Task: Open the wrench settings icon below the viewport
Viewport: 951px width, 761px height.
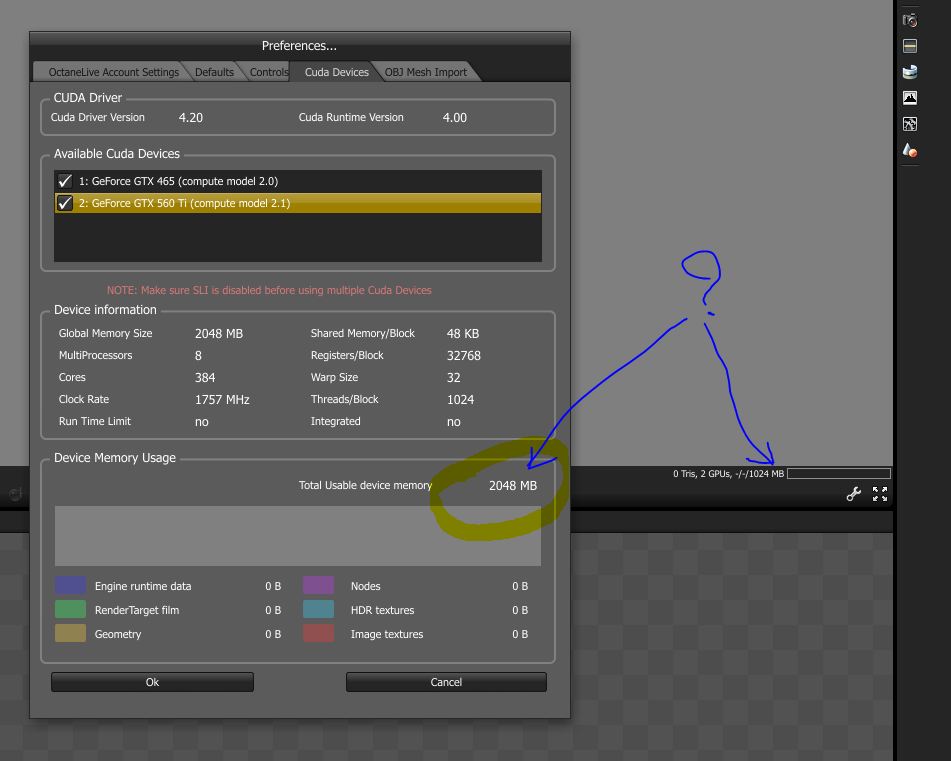Action: point(854,494)
